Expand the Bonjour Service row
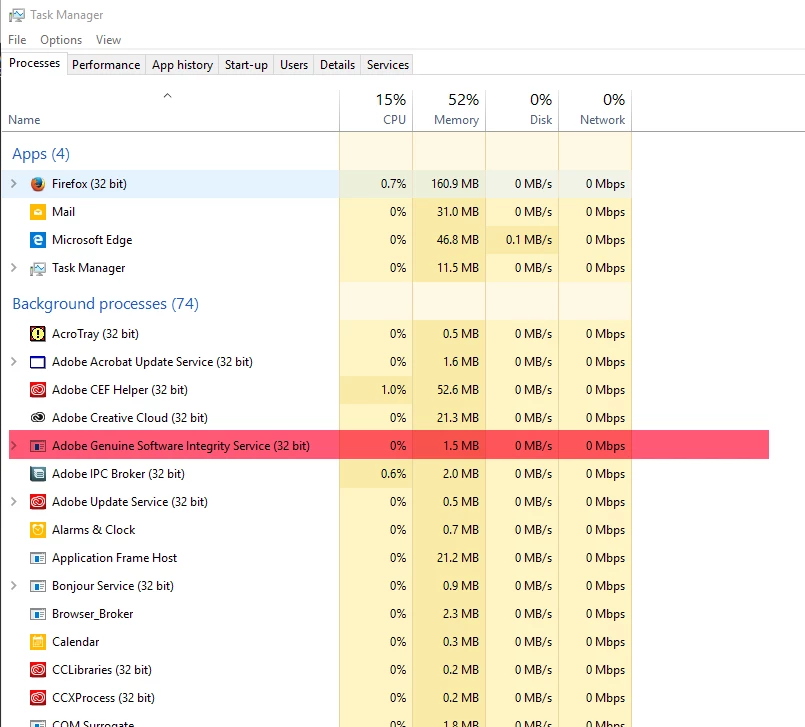The image size is (805, 727). pos(14,586)
